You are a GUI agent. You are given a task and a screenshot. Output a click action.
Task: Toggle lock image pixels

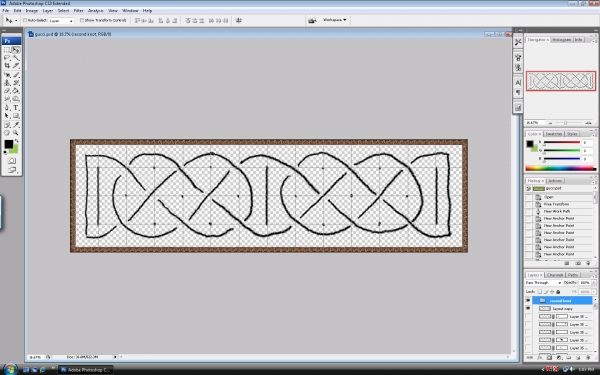546,292
